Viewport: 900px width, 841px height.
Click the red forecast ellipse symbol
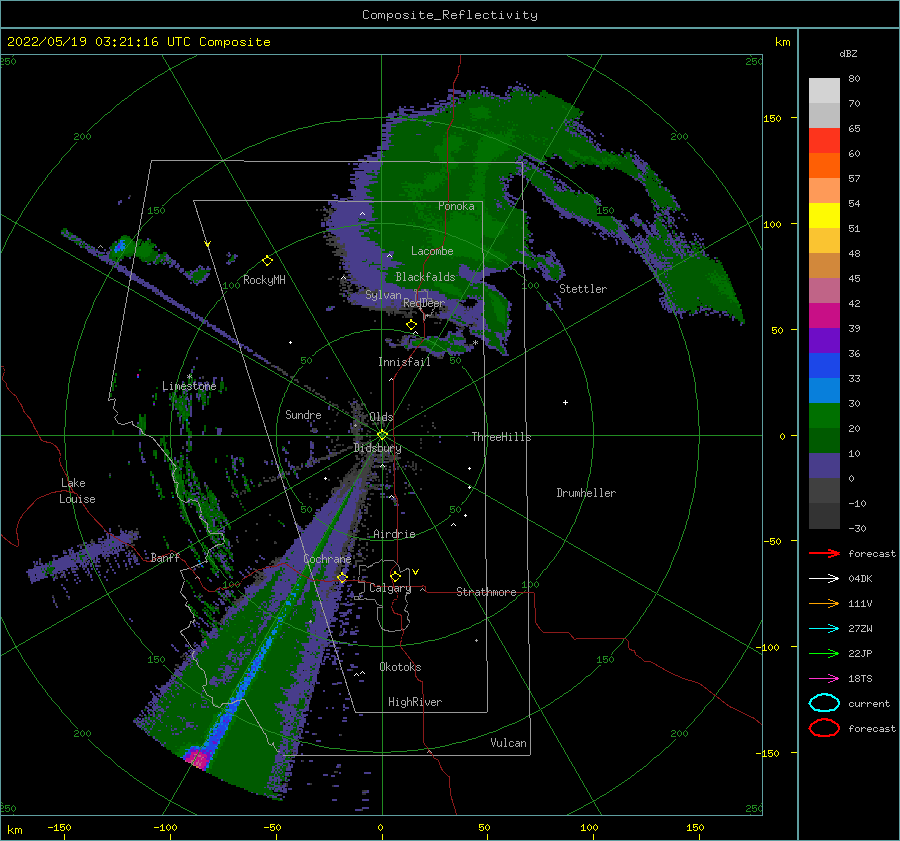click(824, 728)
